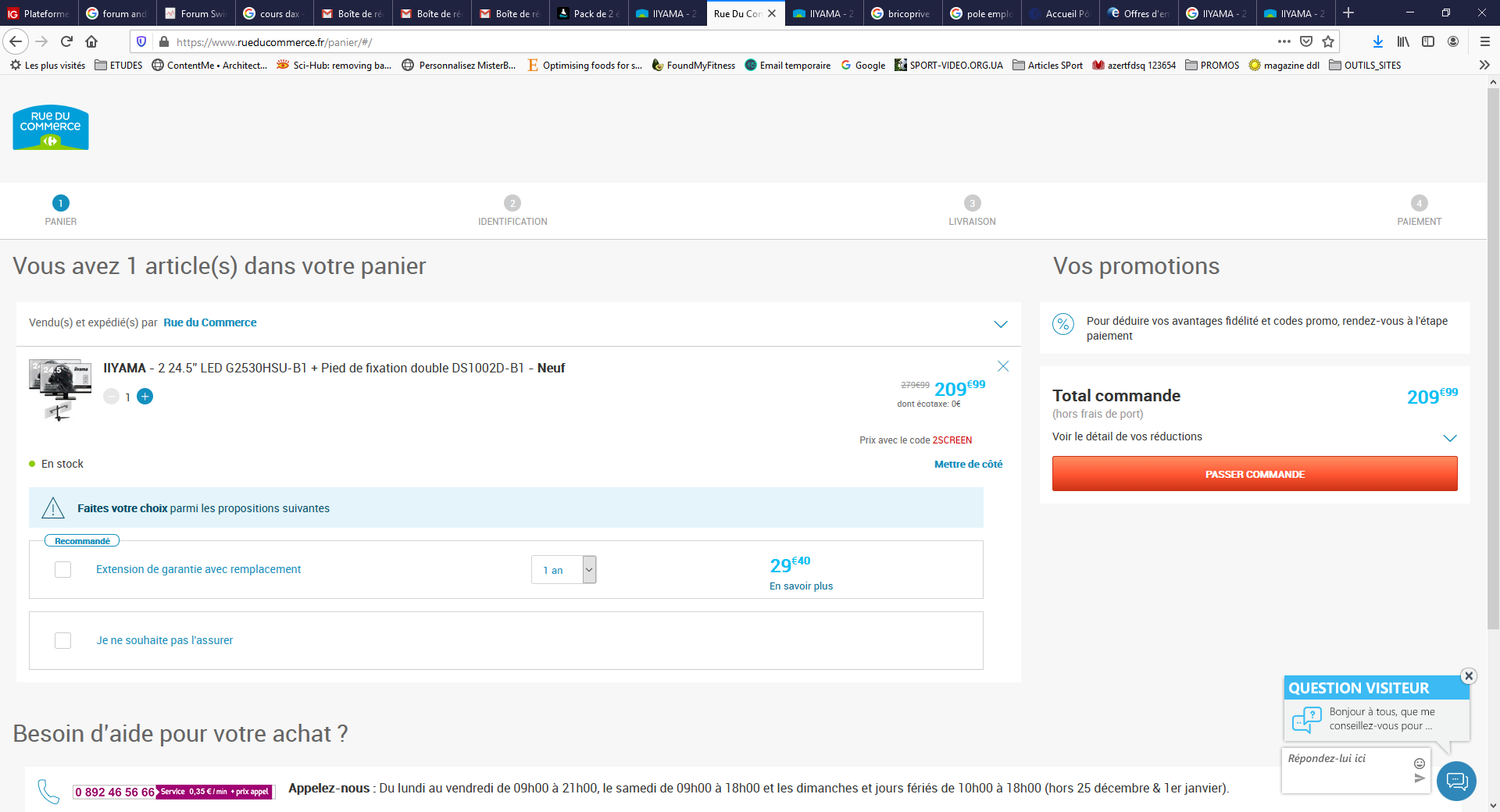This screenshot has width=1500, height=812.
Task: Open the Articles SPort bookmark folder
Action: click(x=1048, y=65)
